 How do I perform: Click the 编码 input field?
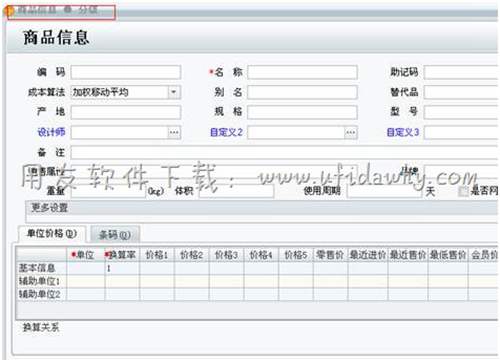126,72
